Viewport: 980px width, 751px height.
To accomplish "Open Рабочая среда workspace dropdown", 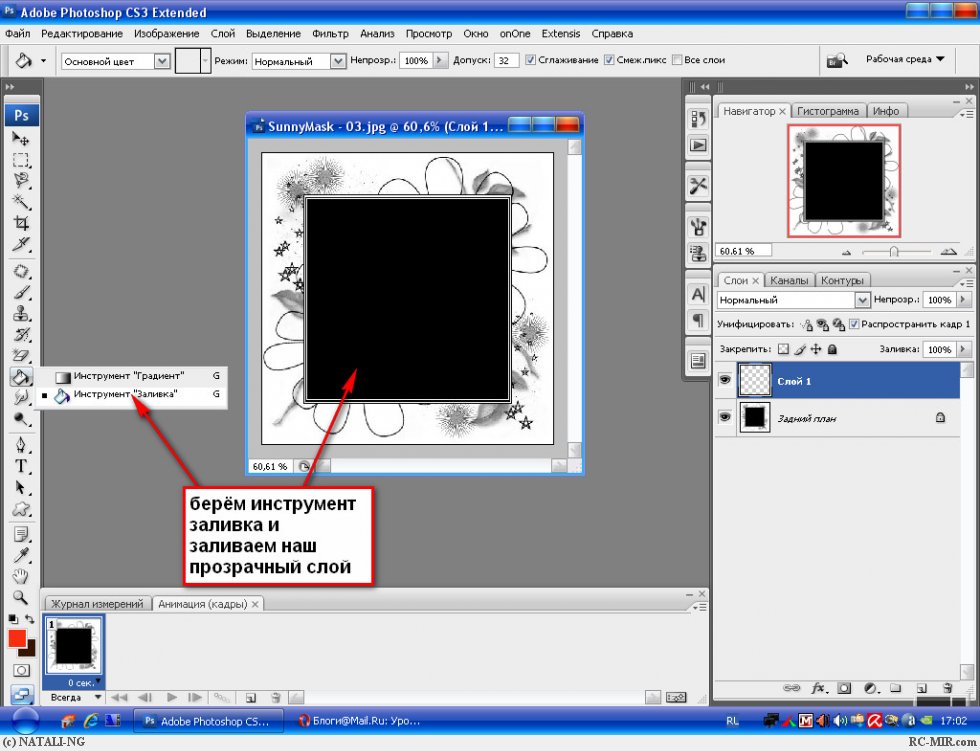I will point(905,59).
